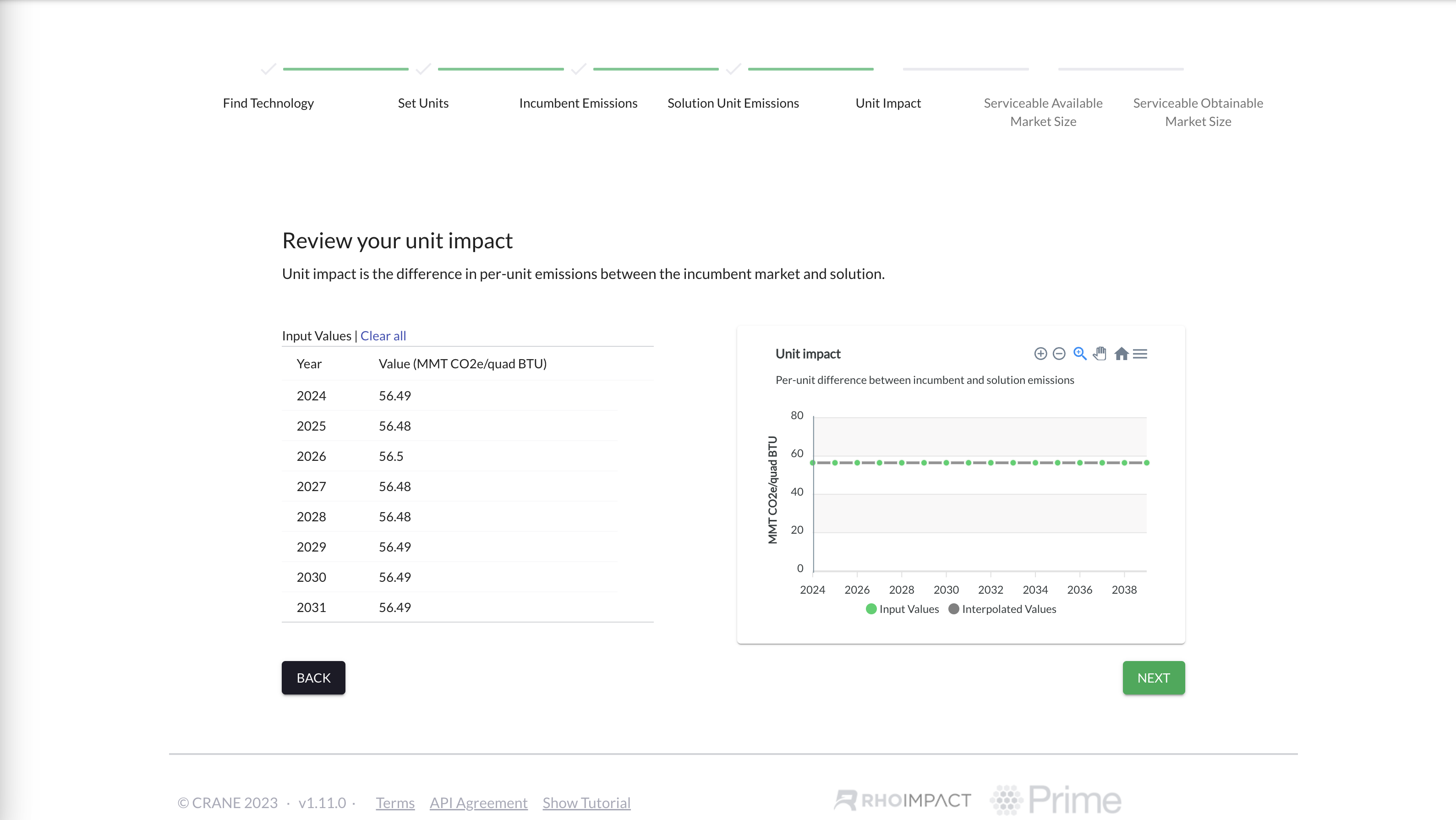Click the chart zoom out minus icon

click(1059, 354)
